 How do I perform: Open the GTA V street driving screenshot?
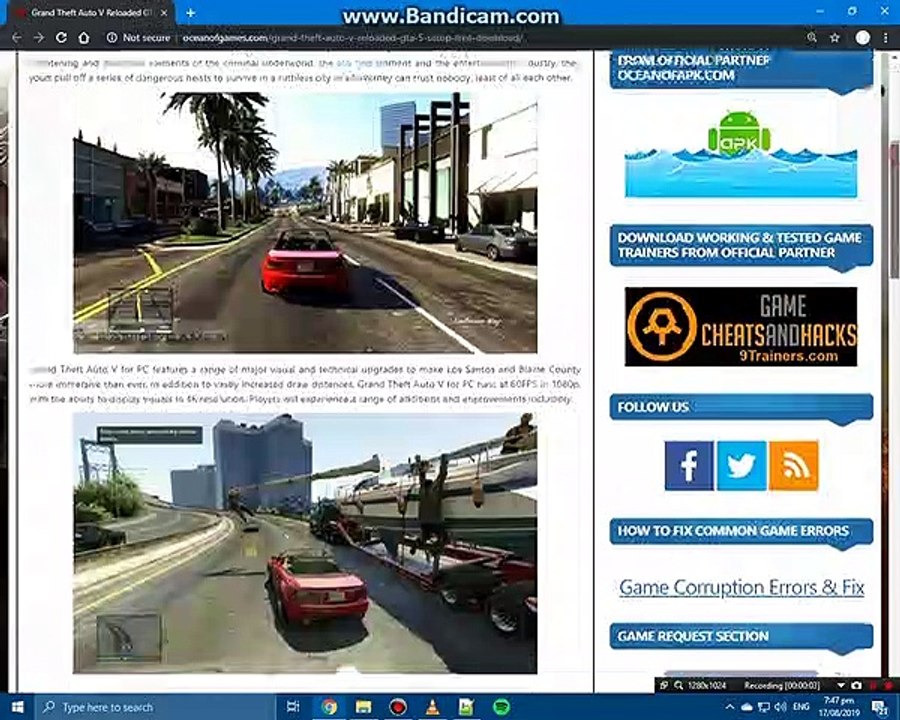click(x=305, y=223)
